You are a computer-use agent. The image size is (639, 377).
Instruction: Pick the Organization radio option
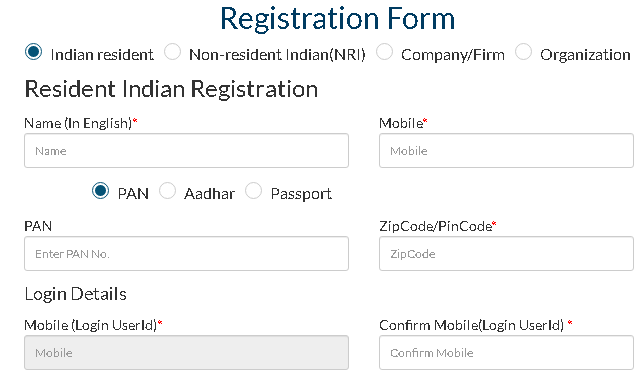click(x=523, y=52)
